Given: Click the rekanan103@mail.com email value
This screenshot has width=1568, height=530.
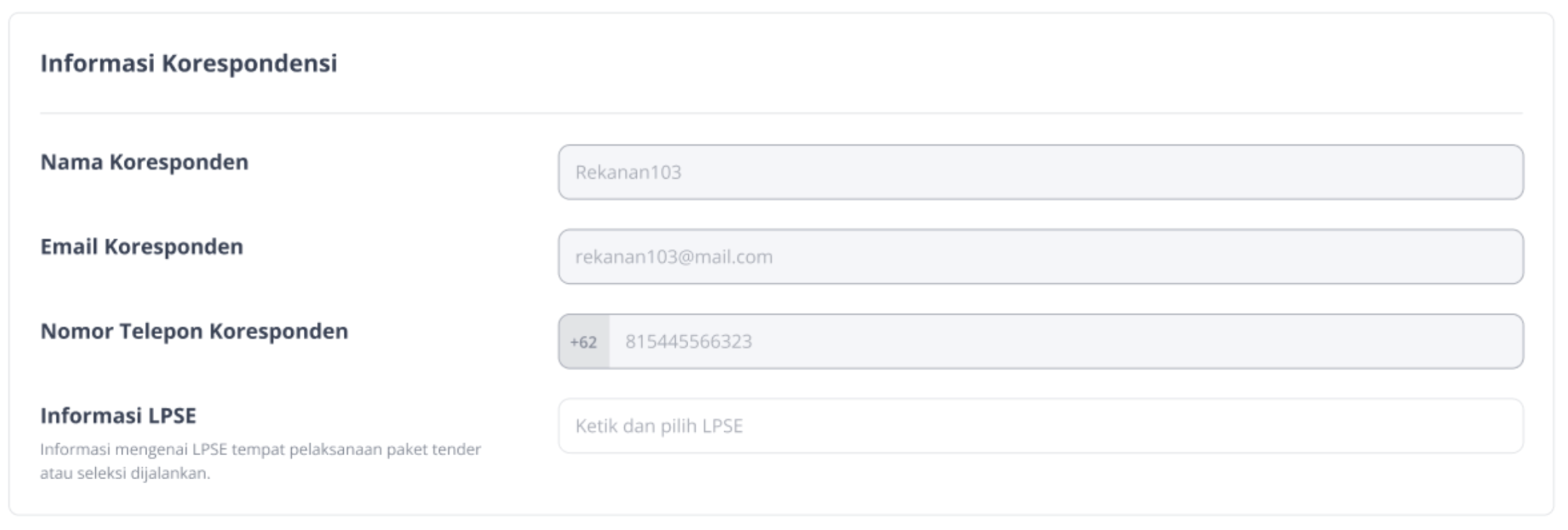Looking at the screenshot, I should (x=674, y=257).
